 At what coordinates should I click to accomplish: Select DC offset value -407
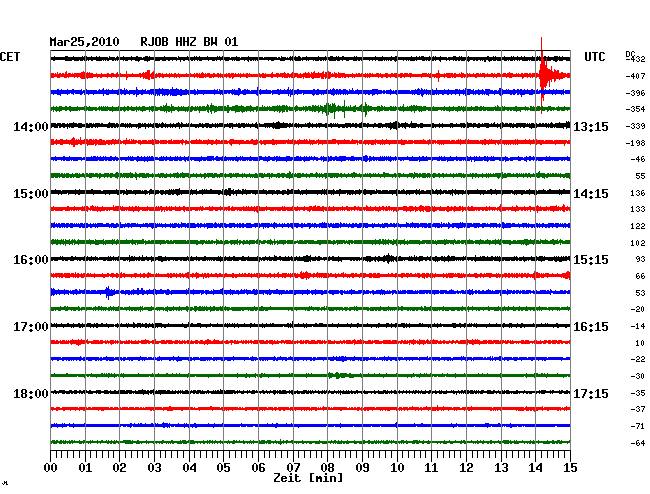pyautogui.click(x=635, y=76)
